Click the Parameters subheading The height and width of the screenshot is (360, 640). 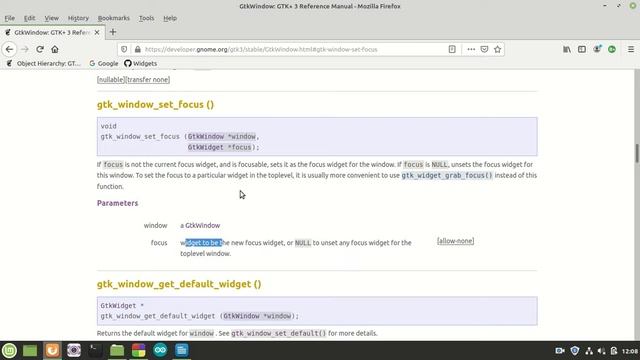pyautogui.click(x=118, y=203)
